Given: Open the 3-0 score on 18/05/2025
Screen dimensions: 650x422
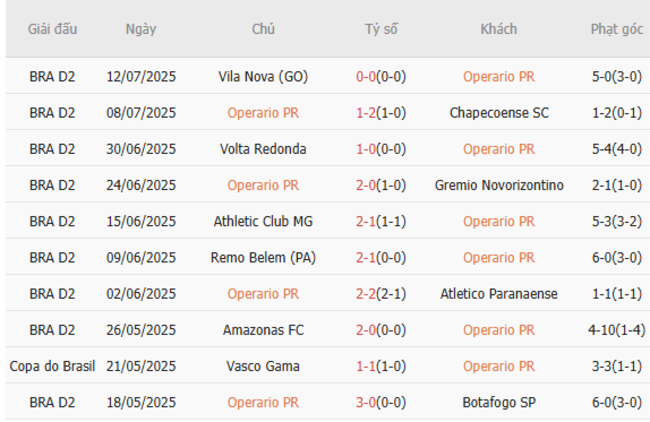Looking at the screenshot, I should click(x=380, y=402).
